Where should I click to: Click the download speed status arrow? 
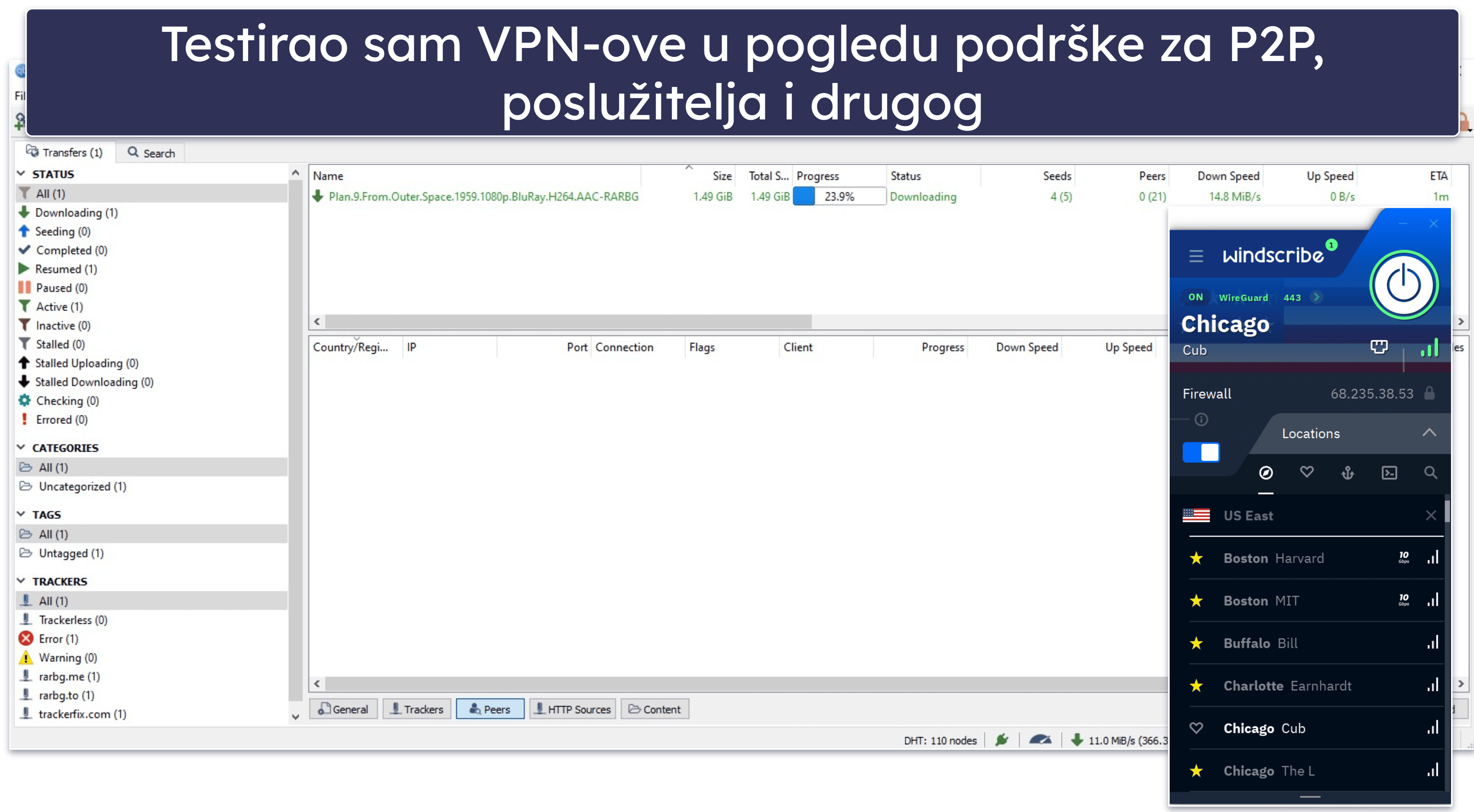1077,740
